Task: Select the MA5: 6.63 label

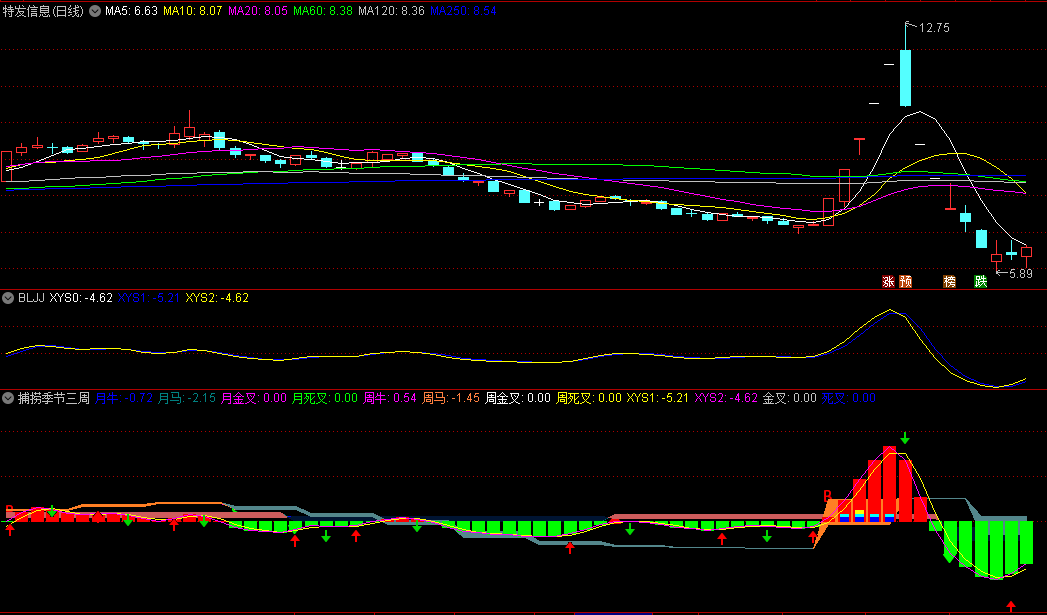Action: point(132,11)
